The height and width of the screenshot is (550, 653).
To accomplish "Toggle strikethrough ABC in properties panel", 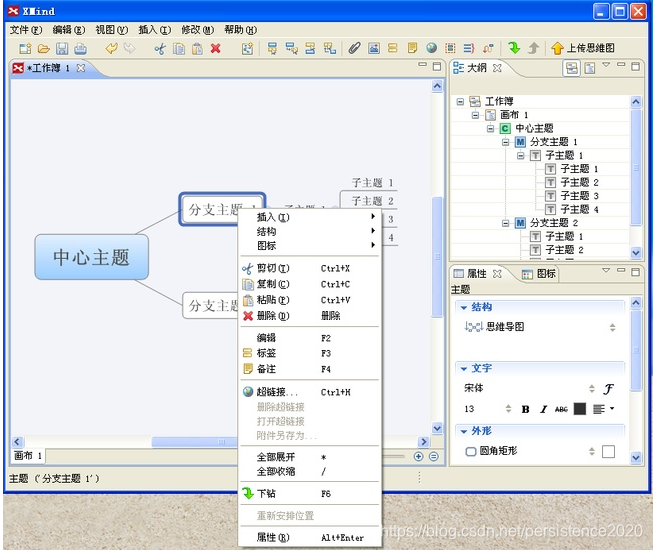I will tap(561, 409).
